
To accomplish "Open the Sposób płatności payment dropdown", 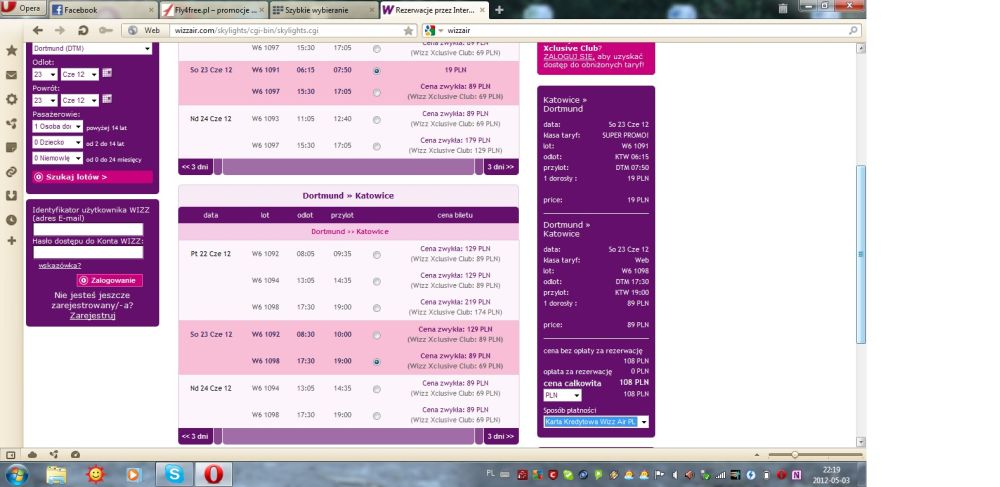I will pos(596,422).
